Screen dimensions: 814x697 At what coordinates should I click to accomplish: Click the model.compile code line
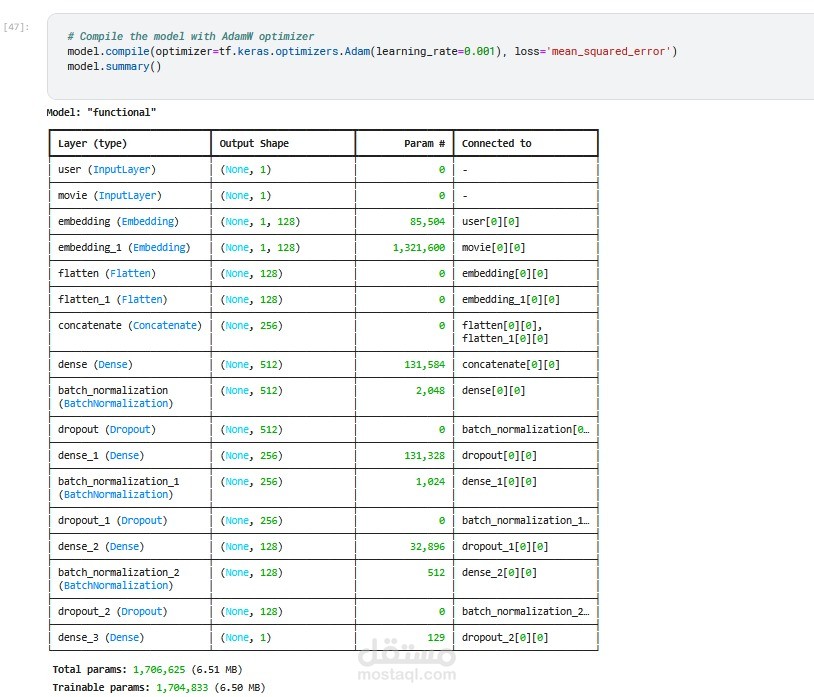[372, 51]
